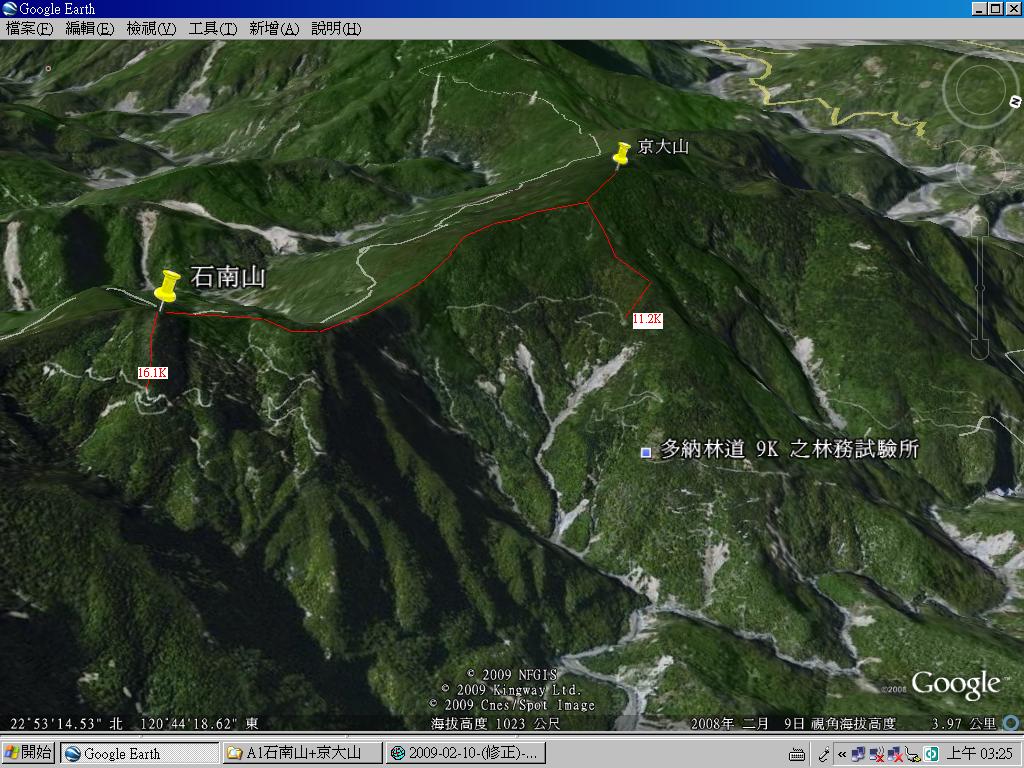The width and height of the screenshot is (1024, 768).
Task: Open the 檔案 (File) menu
Action: click(x=29, y=29)
